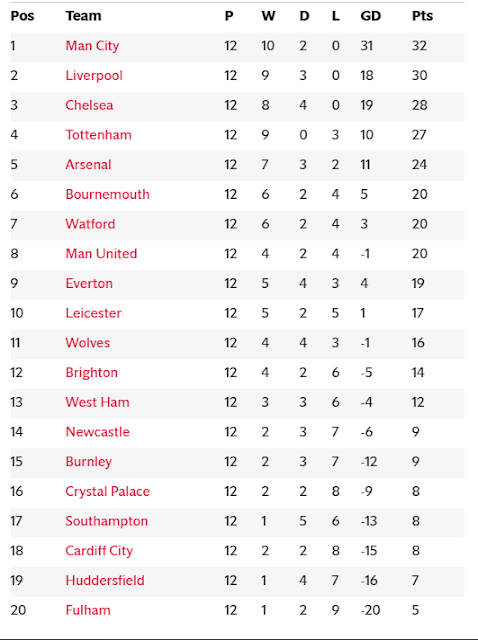Image resolution: width=478 pixels, height=640 pixels.
Task: Open the Leicester link
Action: coord(93,313)
